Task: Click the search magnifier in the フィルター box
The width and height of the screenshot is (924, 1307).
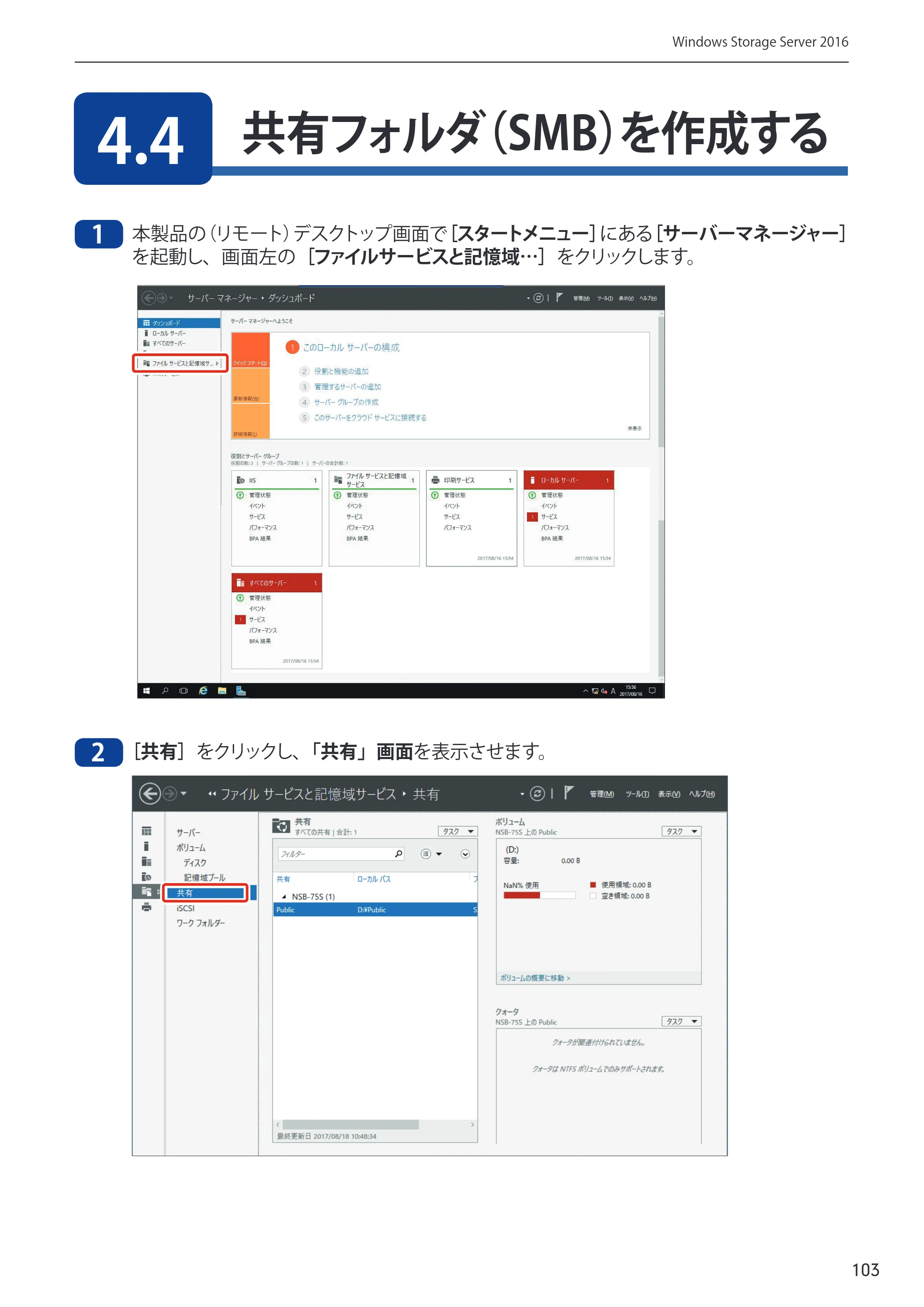Action: pyautogui.click(x=398, y=854)
